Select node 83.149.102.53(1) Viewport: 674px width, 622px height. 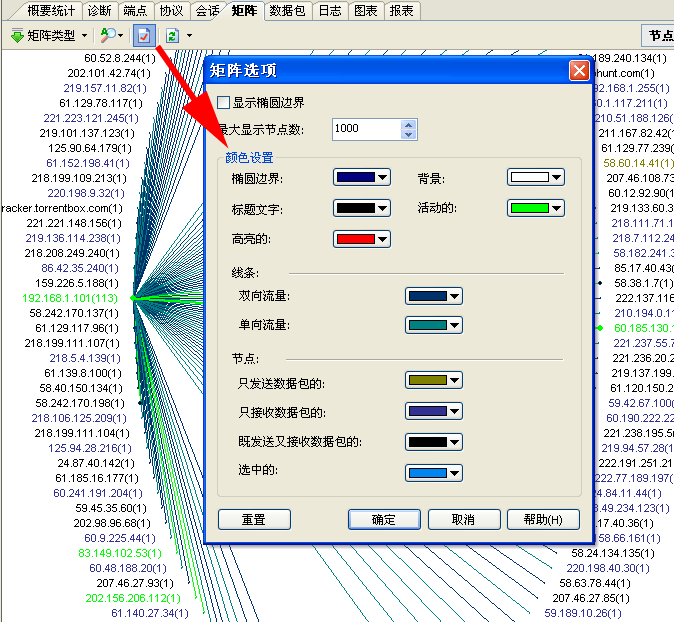[x=120, y=553]
